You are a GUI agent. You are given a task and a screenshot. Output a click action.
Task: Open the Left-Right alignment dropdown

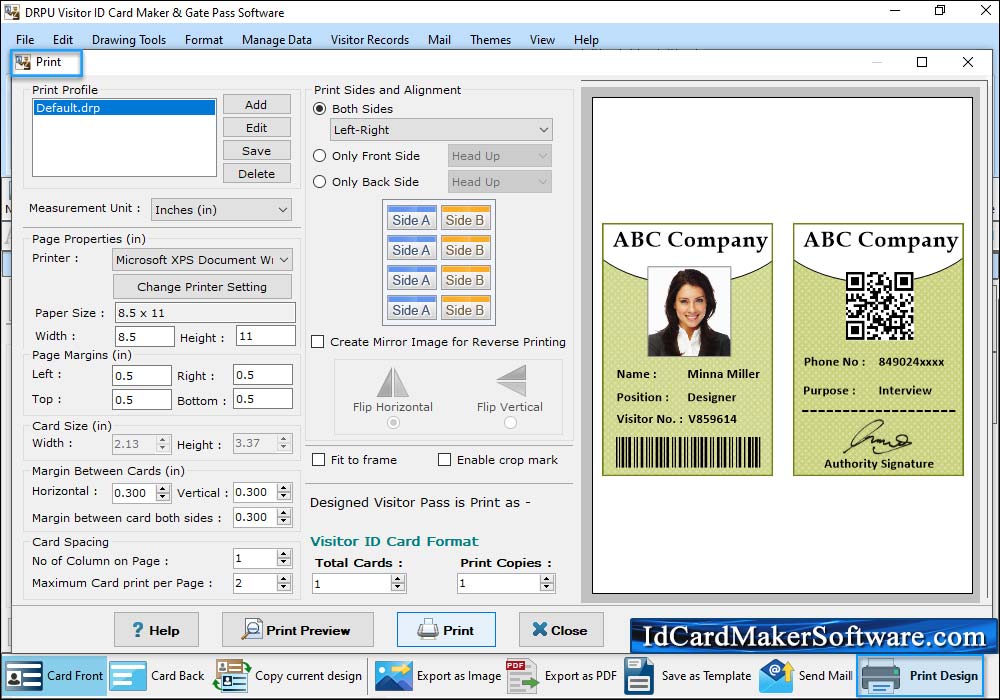[x=441, y=129]
